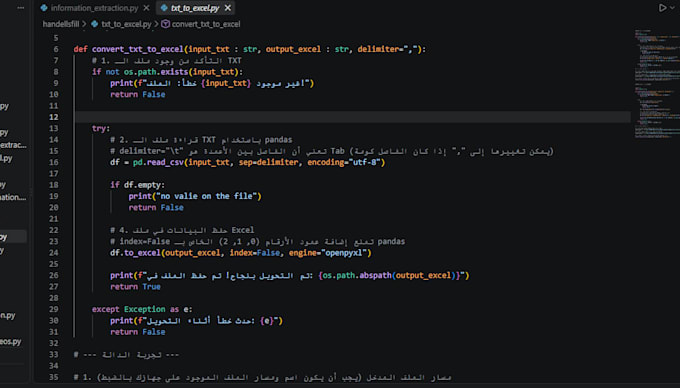Switch to the information_extraction.py tab
This screenshot has height=388, width=680.
coord(95,8)
